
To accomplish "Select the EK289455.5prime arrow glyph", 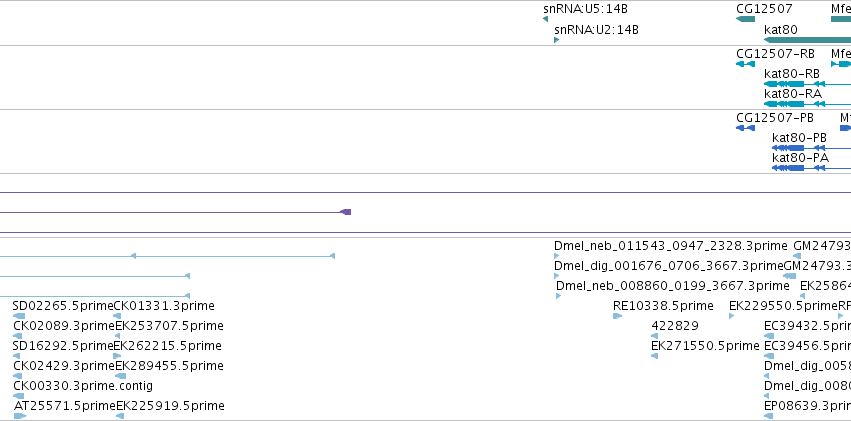I will coord(120,376).
